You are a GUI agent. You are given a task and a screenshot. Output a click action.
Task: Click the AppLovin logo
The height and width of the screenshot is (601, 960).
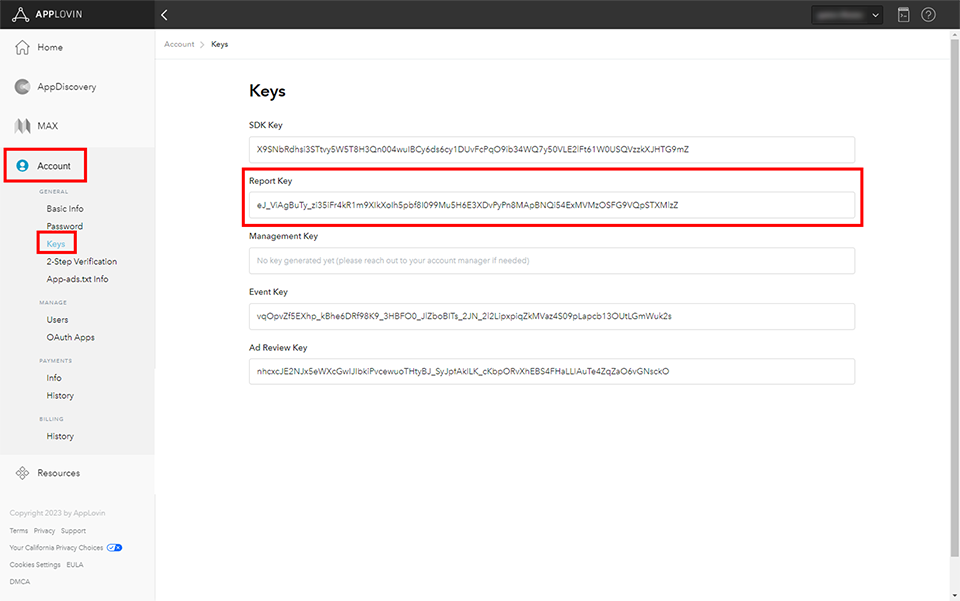(x=47, y=14)
